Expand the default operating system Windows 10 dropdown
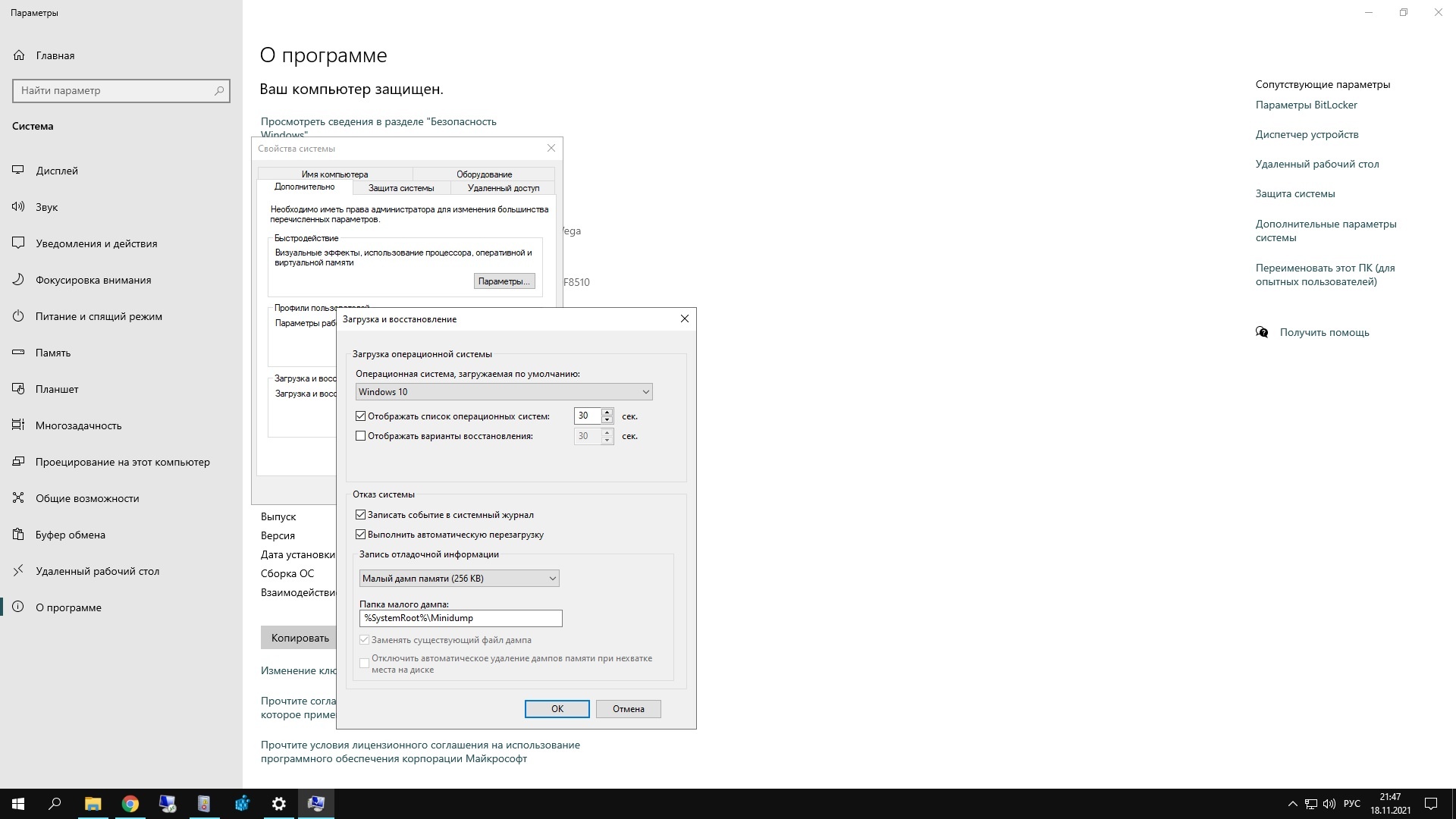Image resolution: width=1456 pixels, height=819 pixels. coord(504,392)
